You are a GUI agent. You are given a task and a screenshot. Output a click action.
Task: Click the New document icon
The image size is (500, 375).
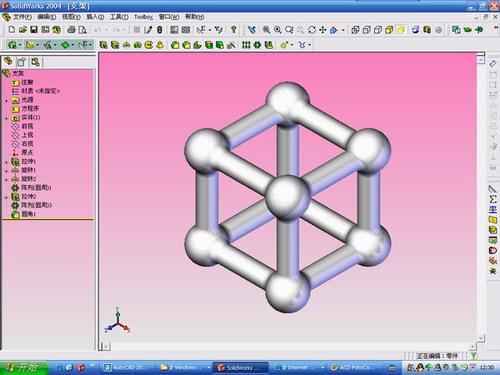click(x=12, y=30)
